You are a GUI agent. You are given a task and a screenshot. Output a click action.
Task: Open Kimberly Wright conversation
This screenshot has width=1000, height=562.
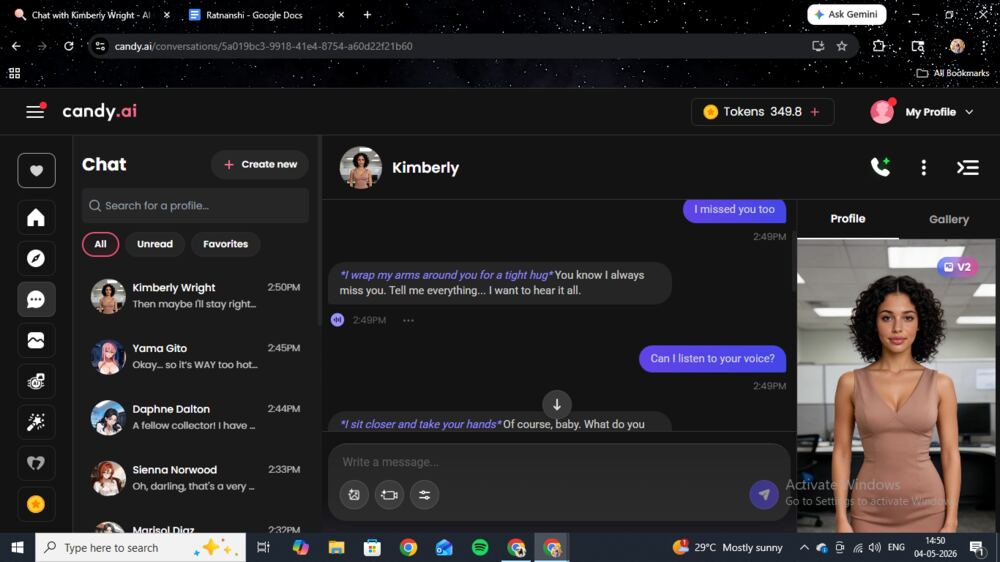pyautogui.click(x=196, y=296)
